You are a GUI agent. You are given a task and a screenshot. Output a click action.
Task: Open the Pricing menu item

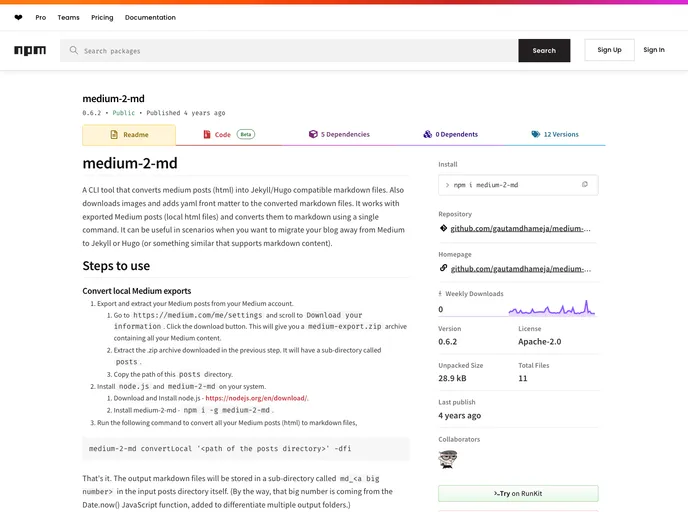click(x=102, y=18)
